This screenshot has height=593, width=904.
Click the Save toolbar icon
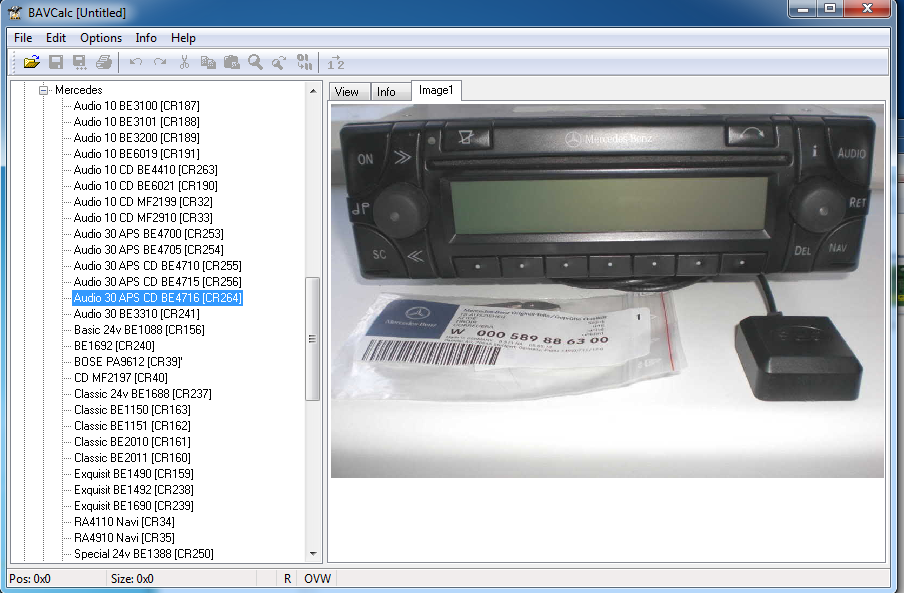[x=55, y=61]
